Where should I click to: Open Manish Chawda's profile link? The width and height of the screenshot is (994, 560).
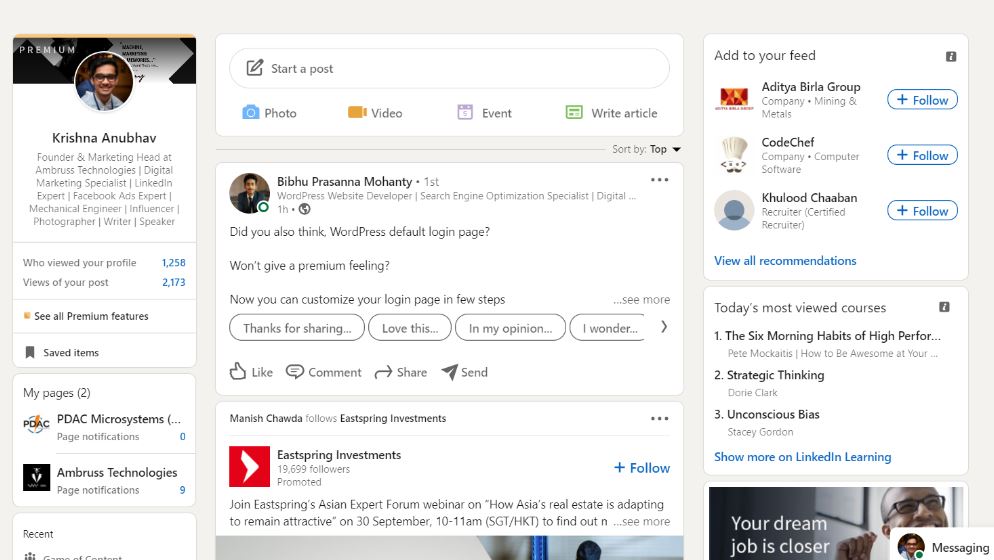click(266, 419)
